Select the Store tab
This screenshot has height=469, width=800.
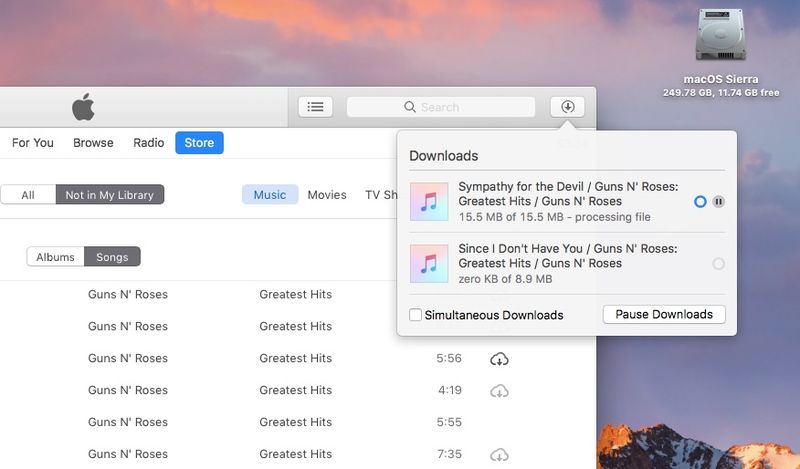point(199,143)
